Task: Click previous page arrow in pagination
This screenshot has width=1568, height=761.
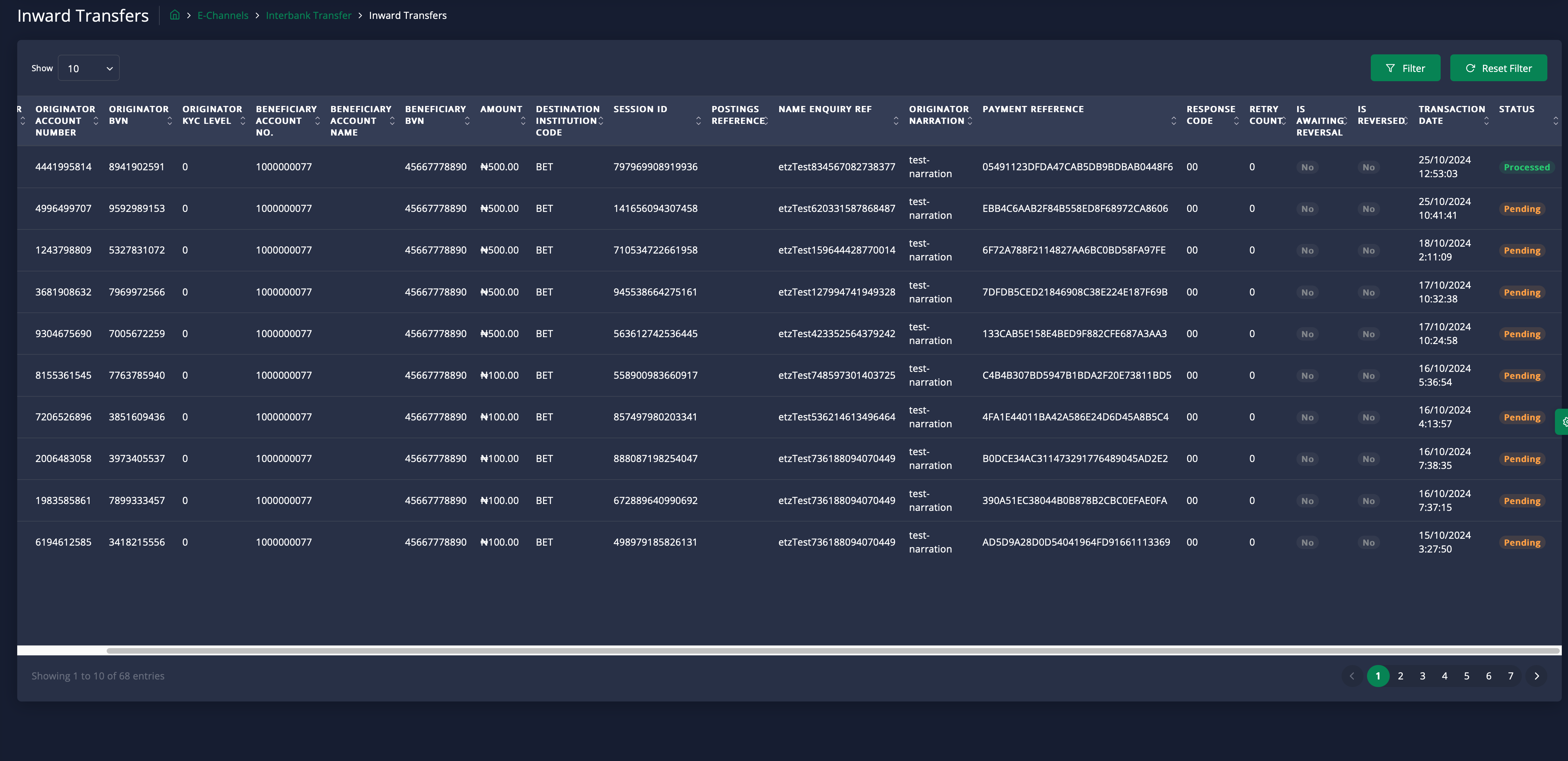Action: tap(1352, 676)
